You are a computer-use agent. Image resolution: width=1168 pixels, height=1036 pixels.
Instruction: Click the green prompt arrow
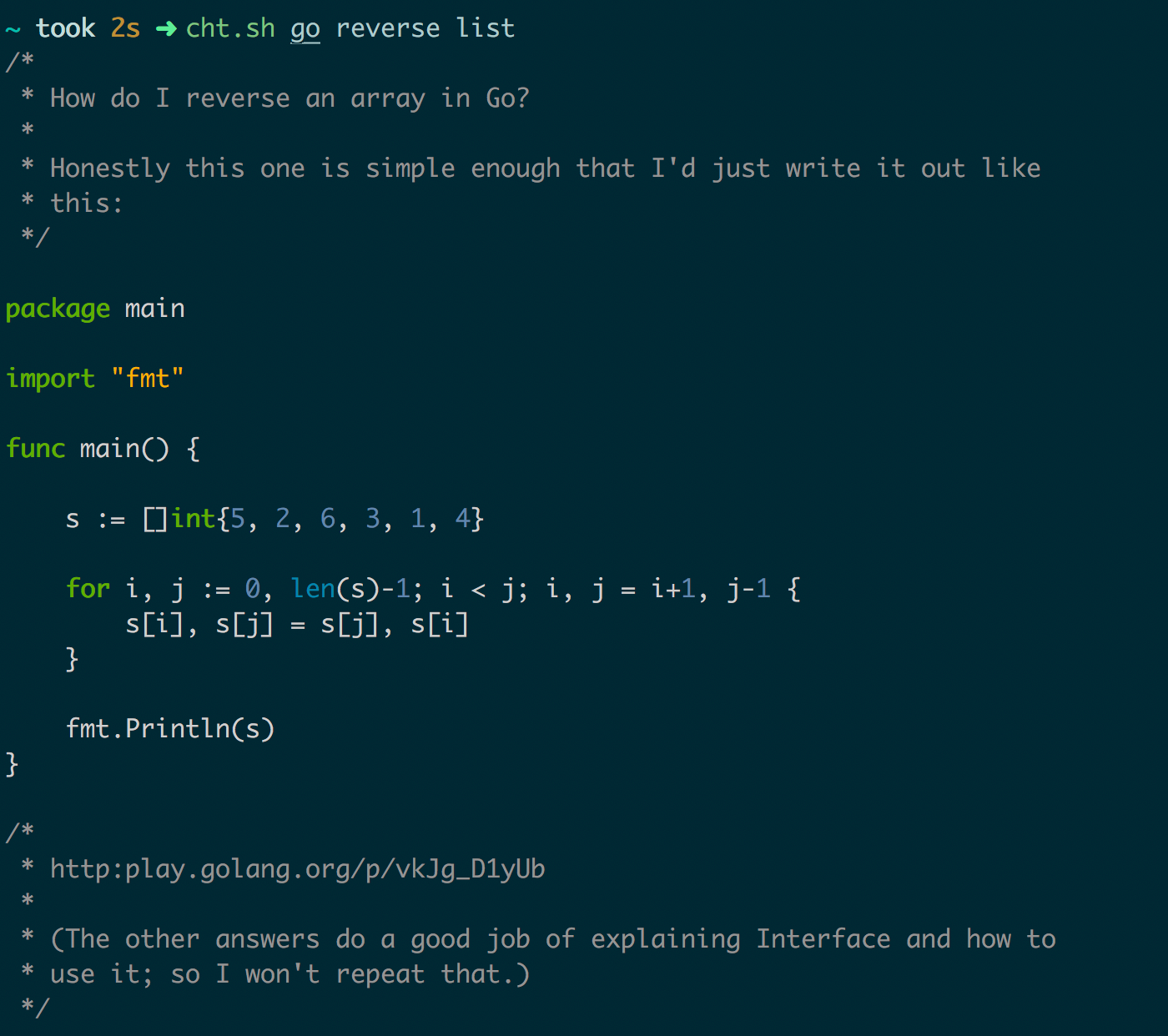pyautogui.click(x=166, y=29)
